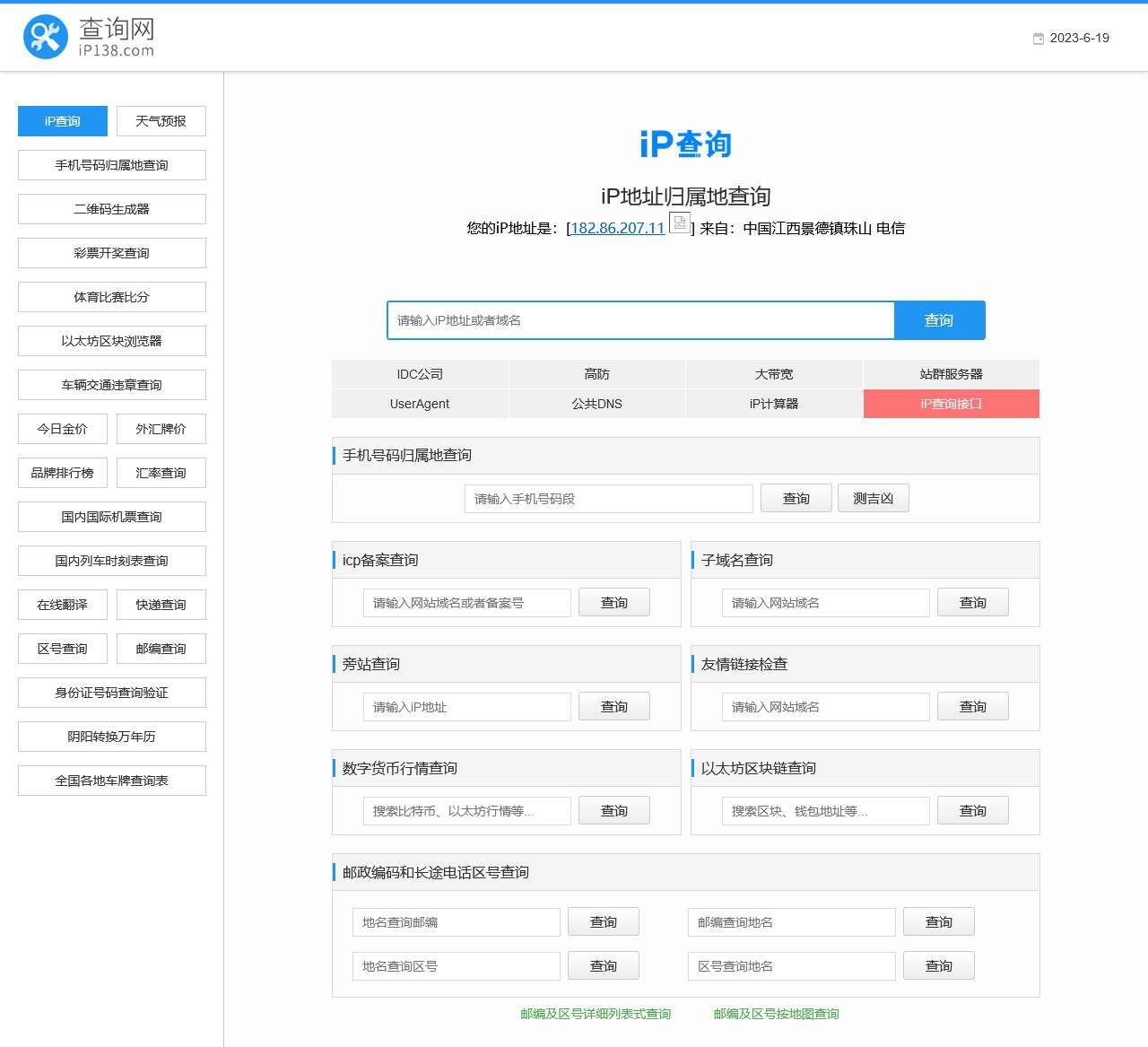Select the iP查询 sidebar tab
1148x1047 pixels.
pyautogui.click(x=63, y=121)
